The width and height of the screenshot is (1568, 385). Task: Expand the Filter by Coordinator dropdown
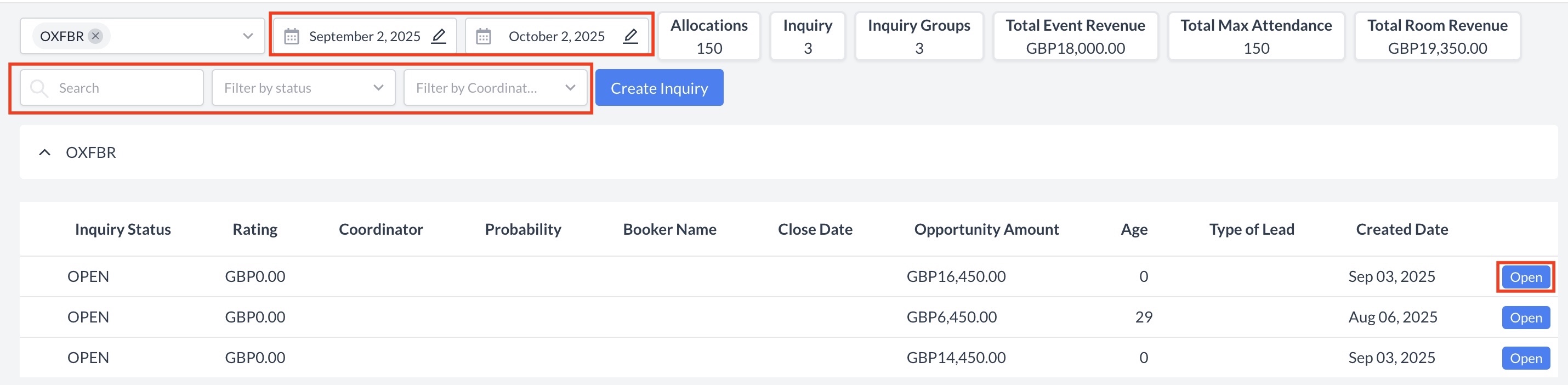click(570, 88)
